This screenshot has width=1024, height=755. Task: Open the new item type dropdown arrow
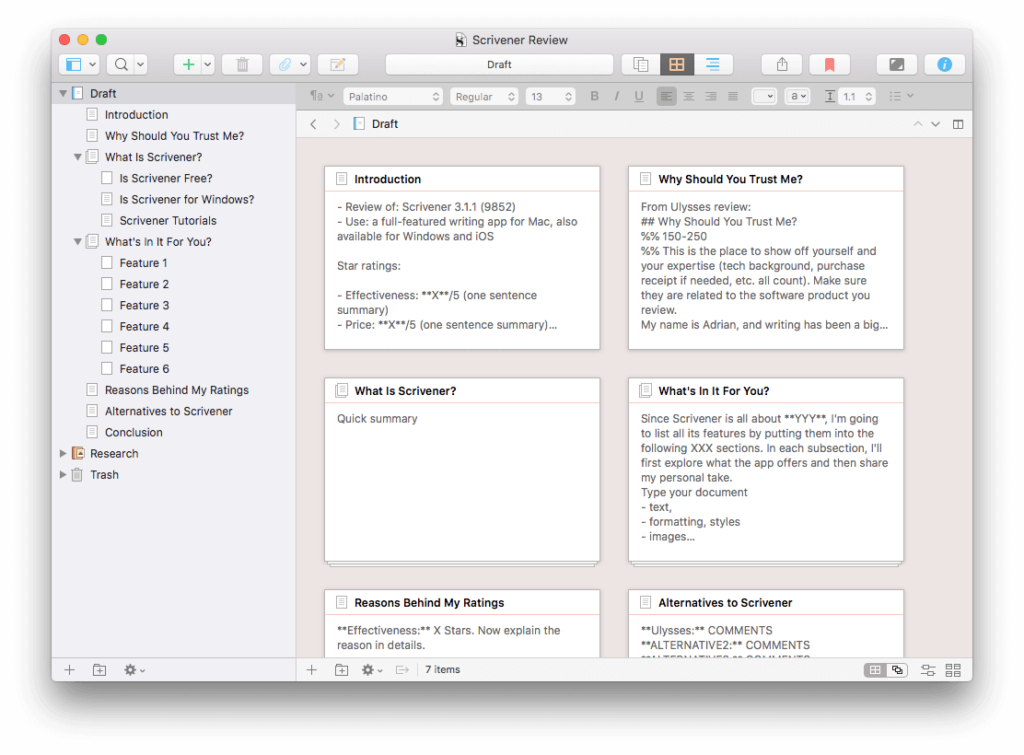tap(208, 65)
